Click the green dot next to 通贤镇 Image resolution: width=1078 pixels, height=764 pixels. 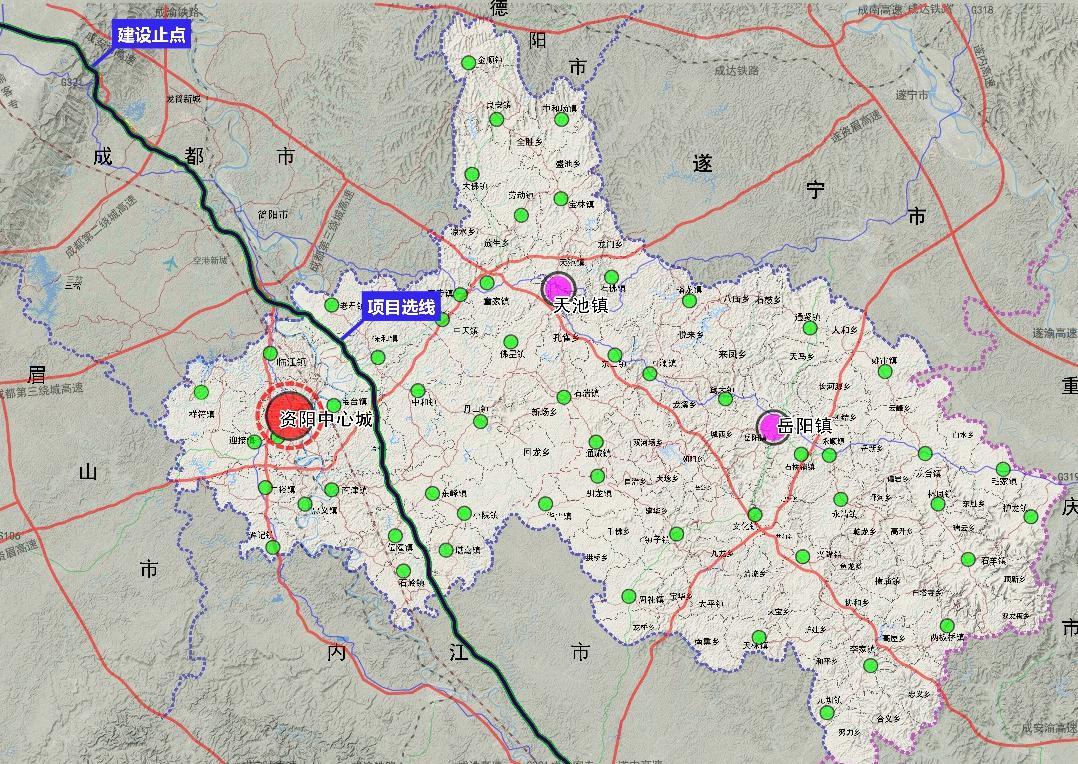coord(810,328)
